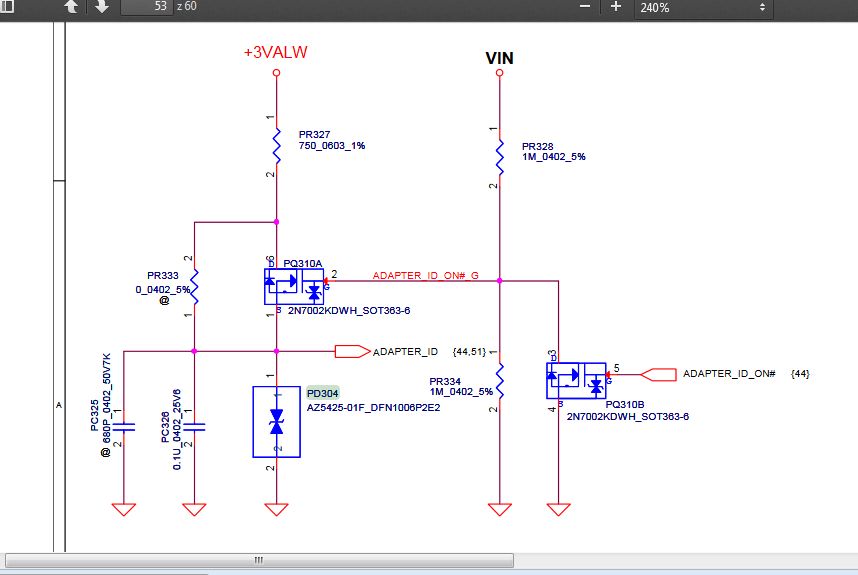Zoom out with the minus button
The height and width of the screenshot is (575, 858).
coord(585,7)
